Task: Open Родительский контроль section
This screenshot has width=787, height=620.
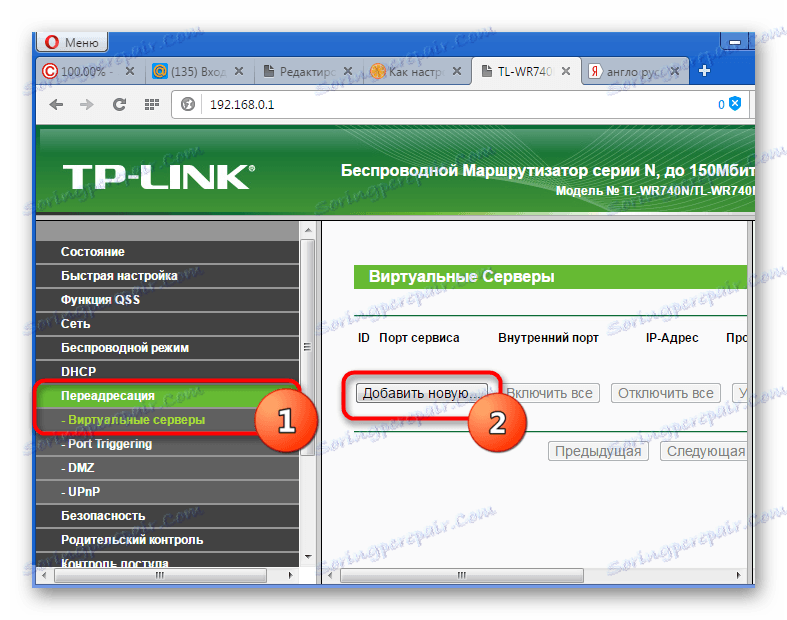Action: tap(168, 540)
